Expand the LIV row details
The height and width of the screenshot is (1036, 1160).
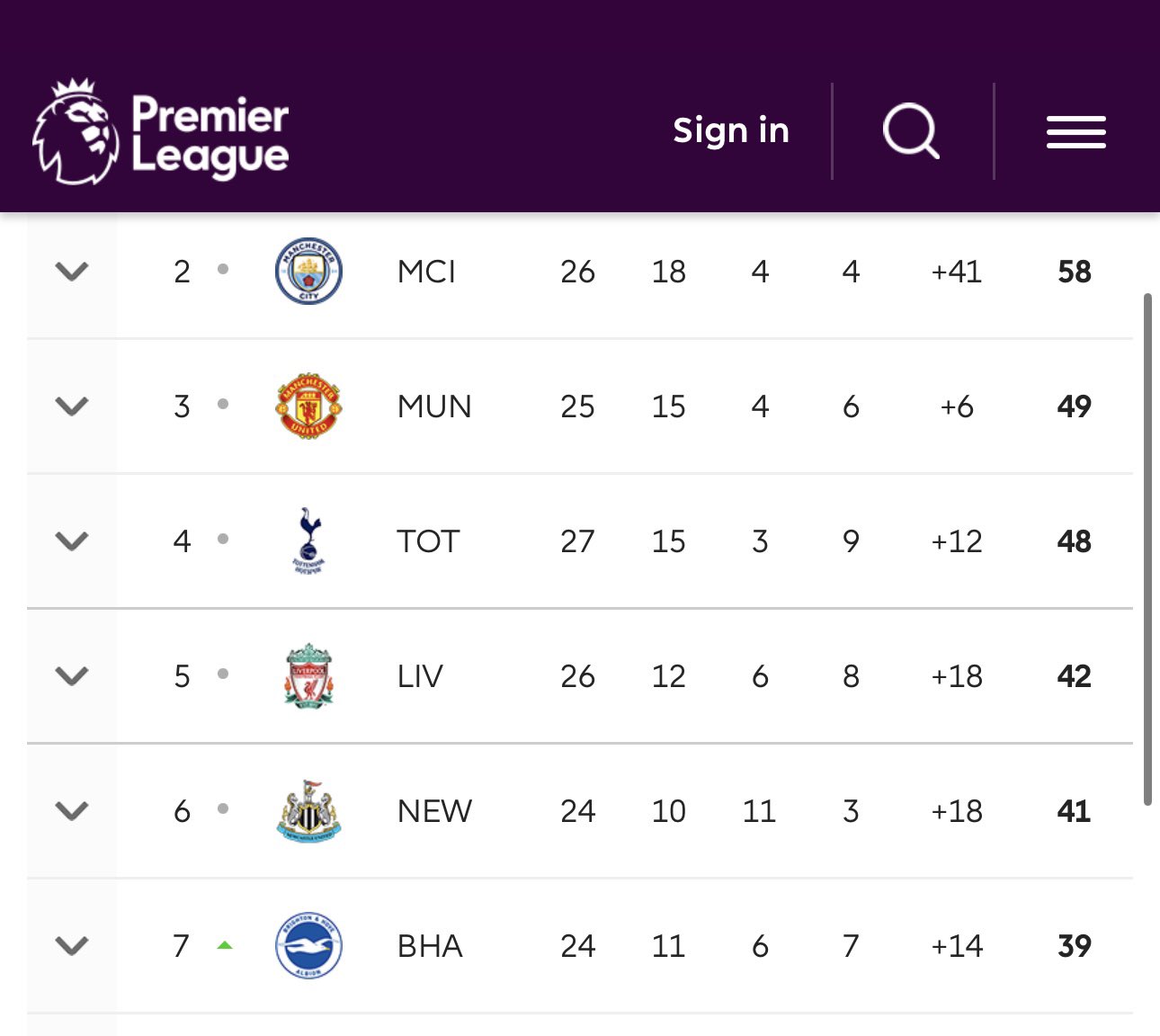click(x=72, y=675)
